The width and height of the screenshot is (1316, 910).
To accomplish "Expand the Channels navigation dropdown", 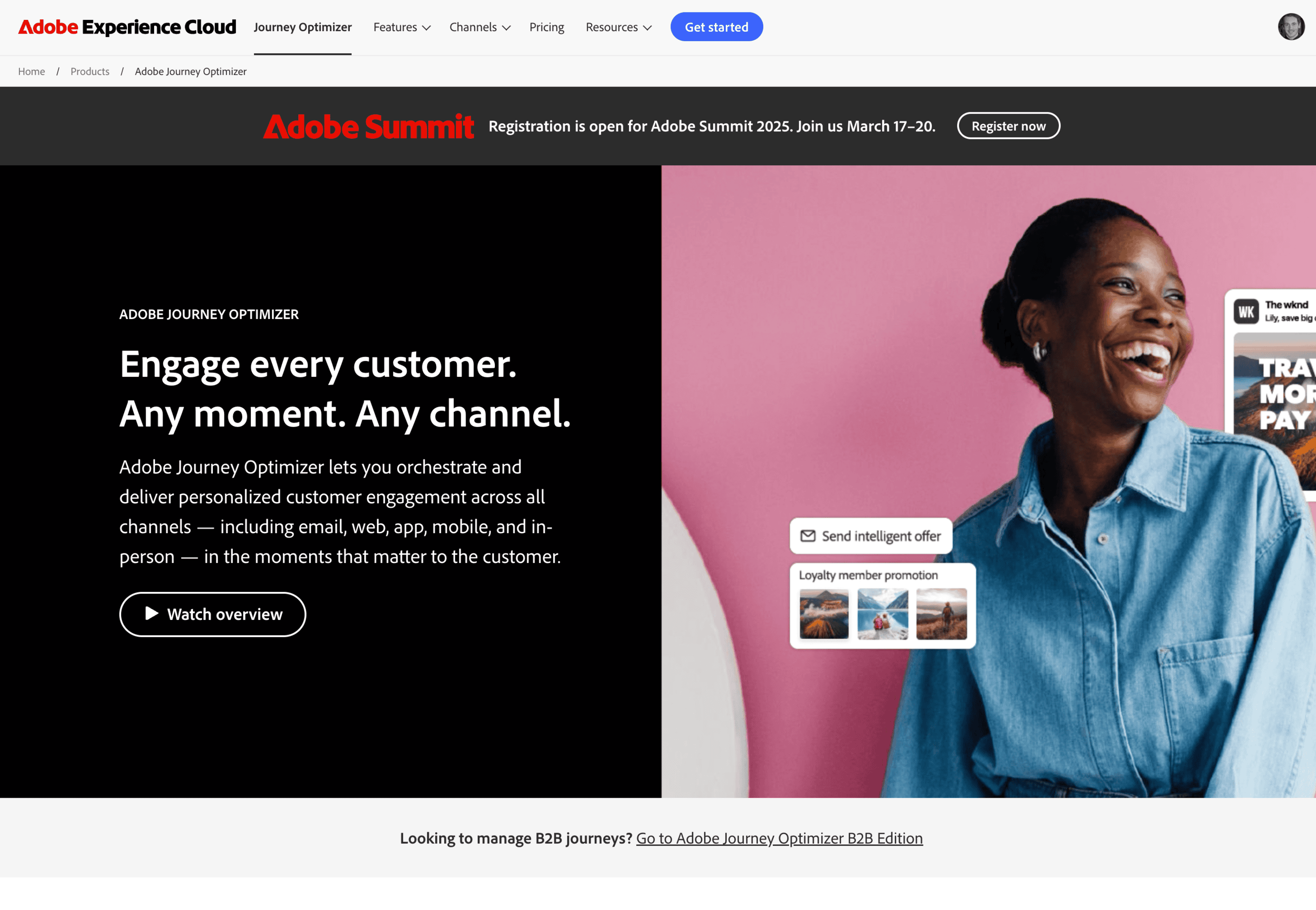I will coord(478,27).
